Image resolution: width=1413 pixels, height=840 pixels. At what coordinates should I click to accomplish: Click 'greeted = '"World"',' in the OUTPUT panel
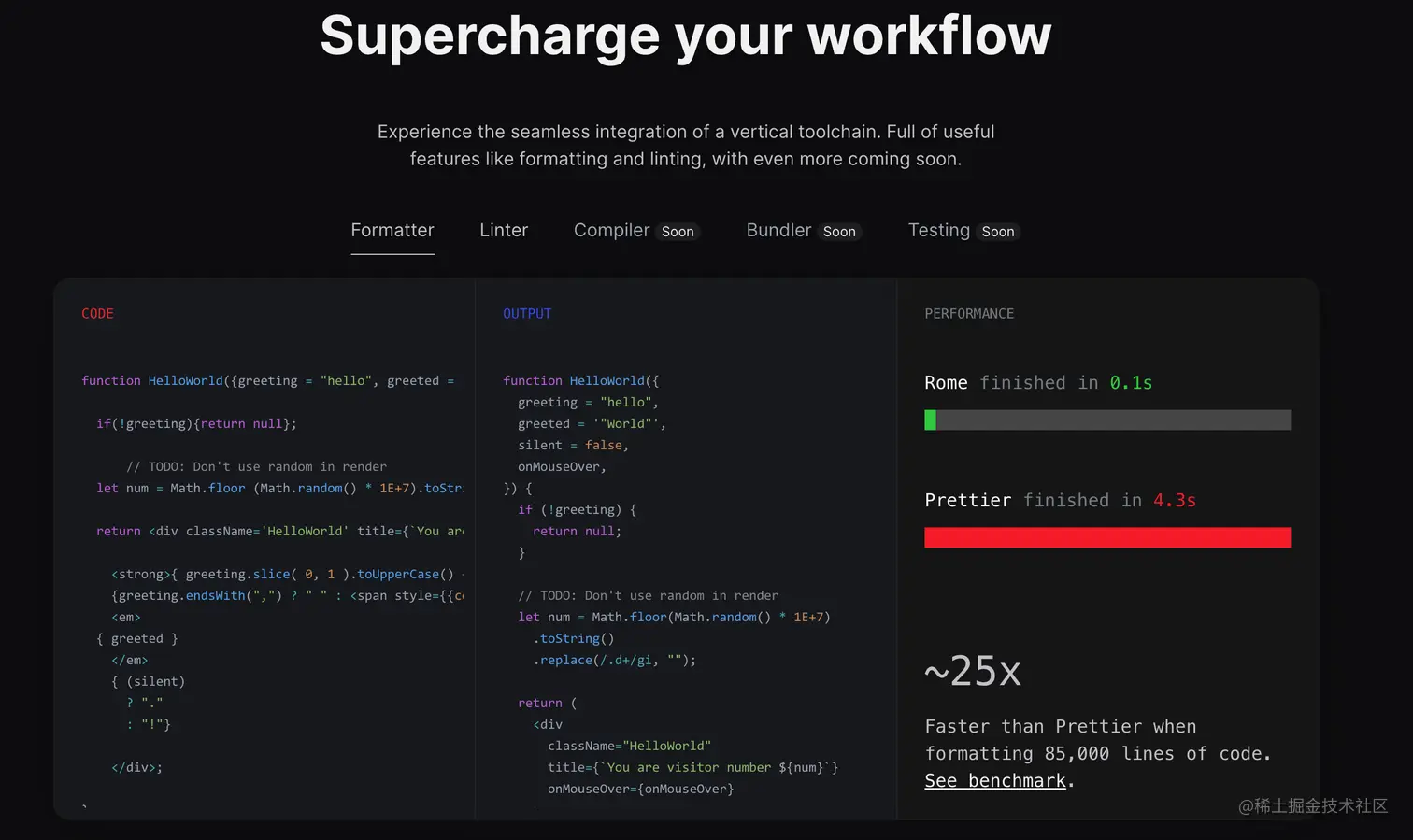pyautogui.click(x=592, y=423)
